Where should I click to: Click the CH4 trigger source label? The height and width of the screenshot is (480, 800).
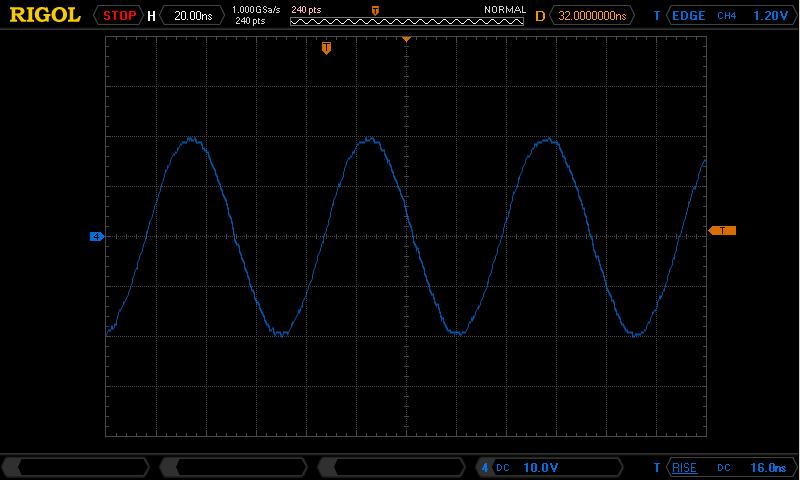[x=727, y=16]
